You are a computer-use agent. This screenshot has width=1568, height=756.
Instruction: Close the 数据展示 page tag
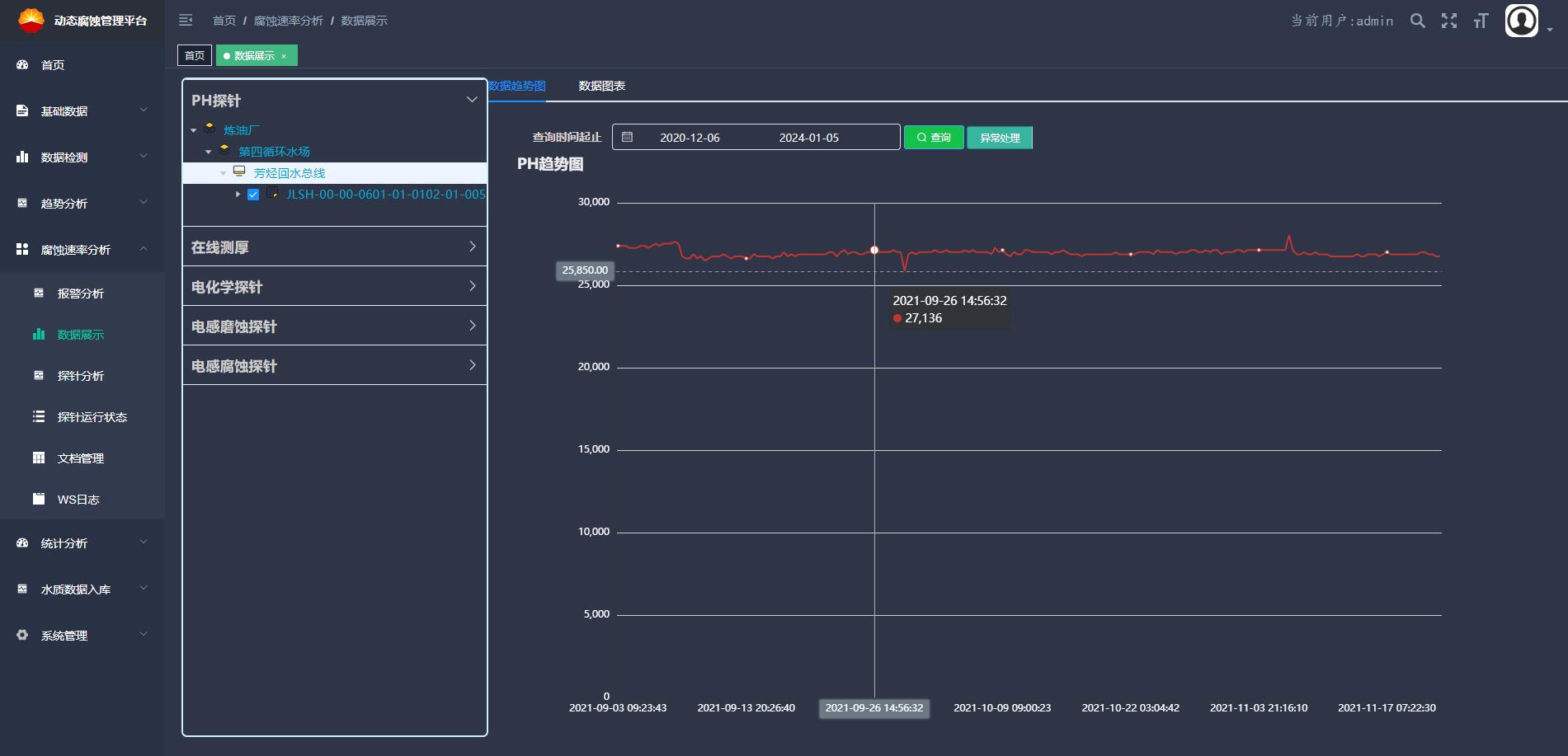pos(284,56)
